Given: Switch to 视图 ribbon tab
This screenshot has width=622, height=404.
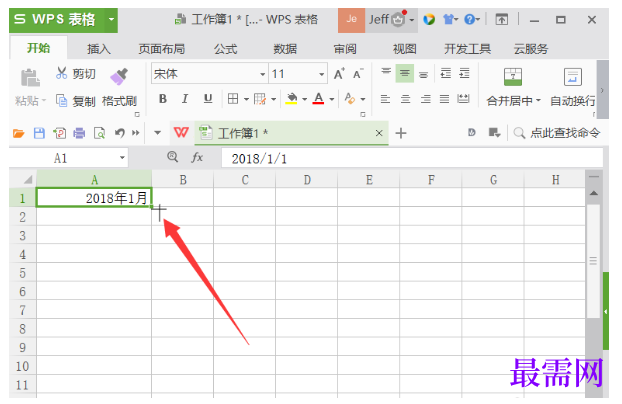Looking at the screenshot, I should 405,49.
